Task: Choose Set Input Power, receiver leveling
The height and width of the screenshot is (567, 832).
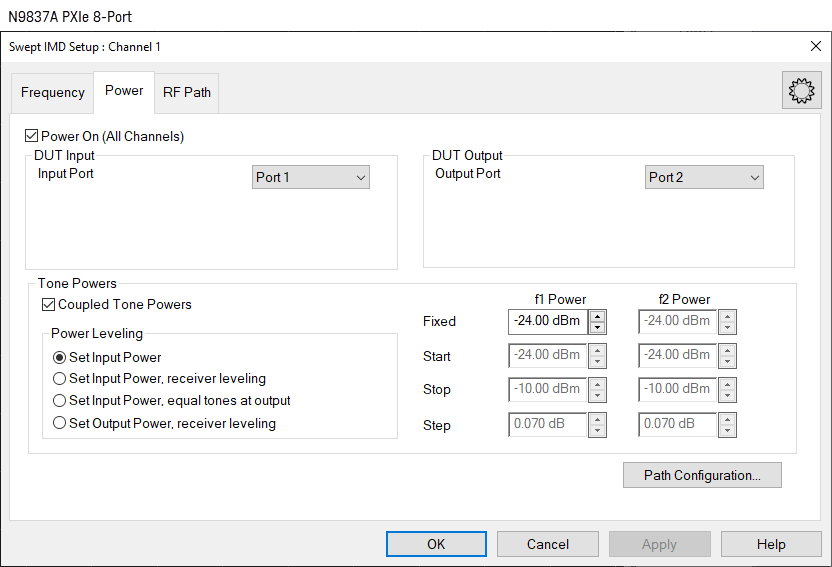Action: (x=60, y=379)
